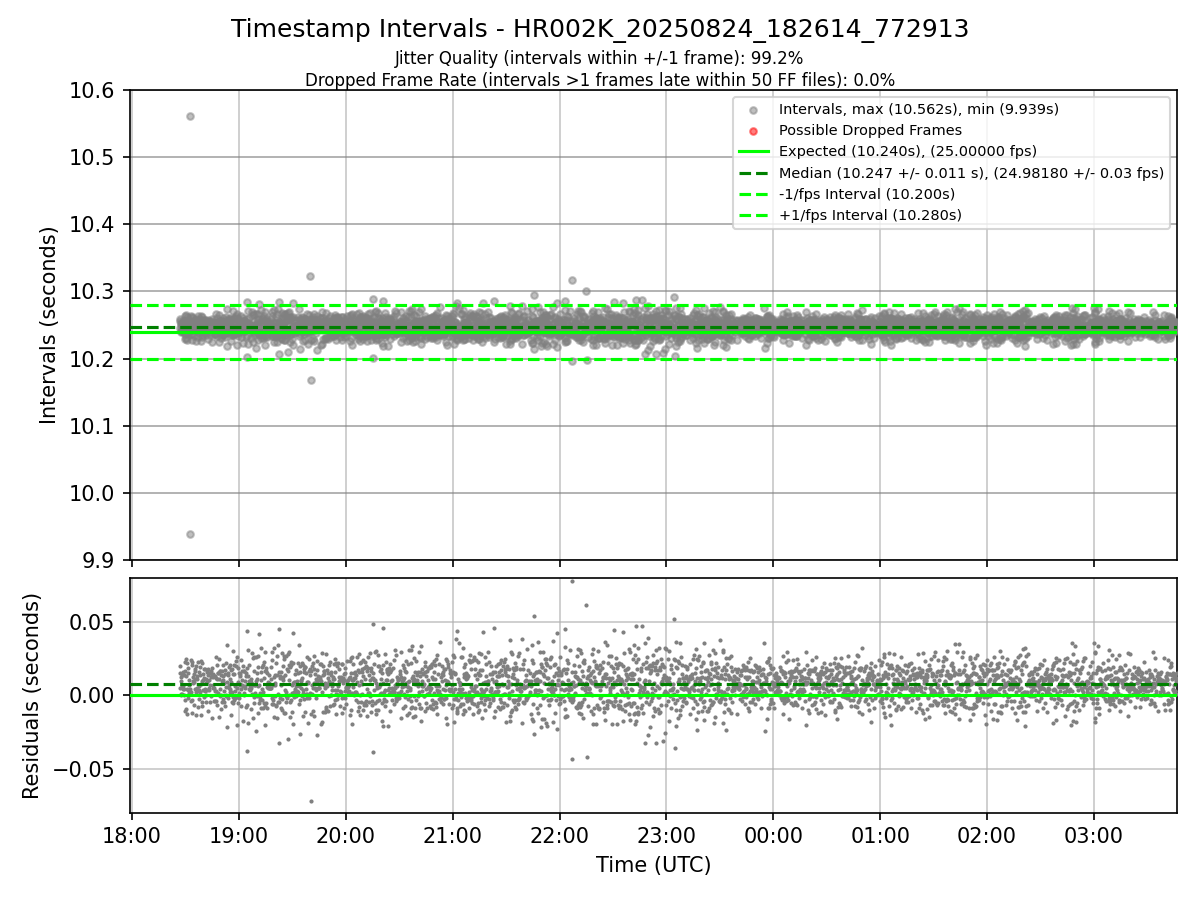The width and height of the screenshot is (1200, 900).
Task: Click the 'Time (UTC)' x-axis label
Action: point(653,865)
